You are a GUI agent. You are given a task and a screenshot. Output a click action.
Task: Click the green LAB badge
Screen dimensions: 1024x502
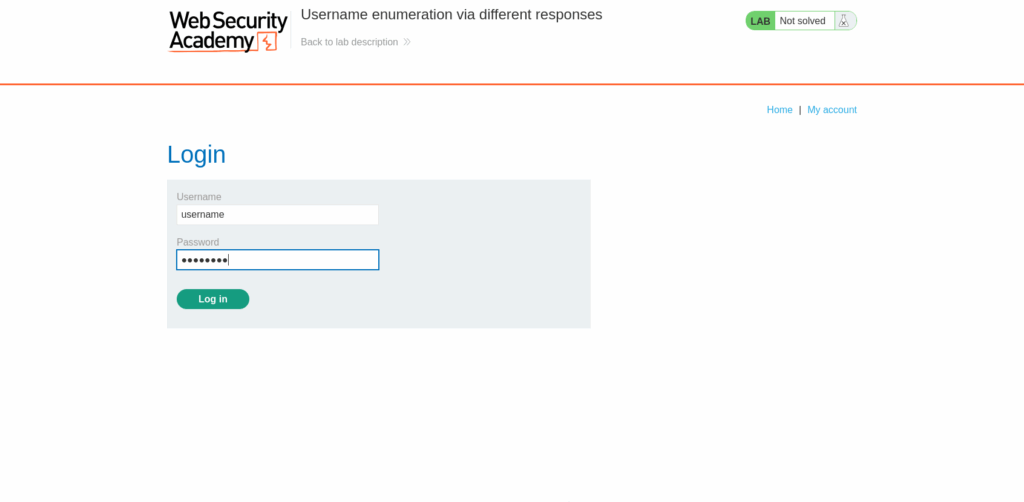click(x=760, y=21)
